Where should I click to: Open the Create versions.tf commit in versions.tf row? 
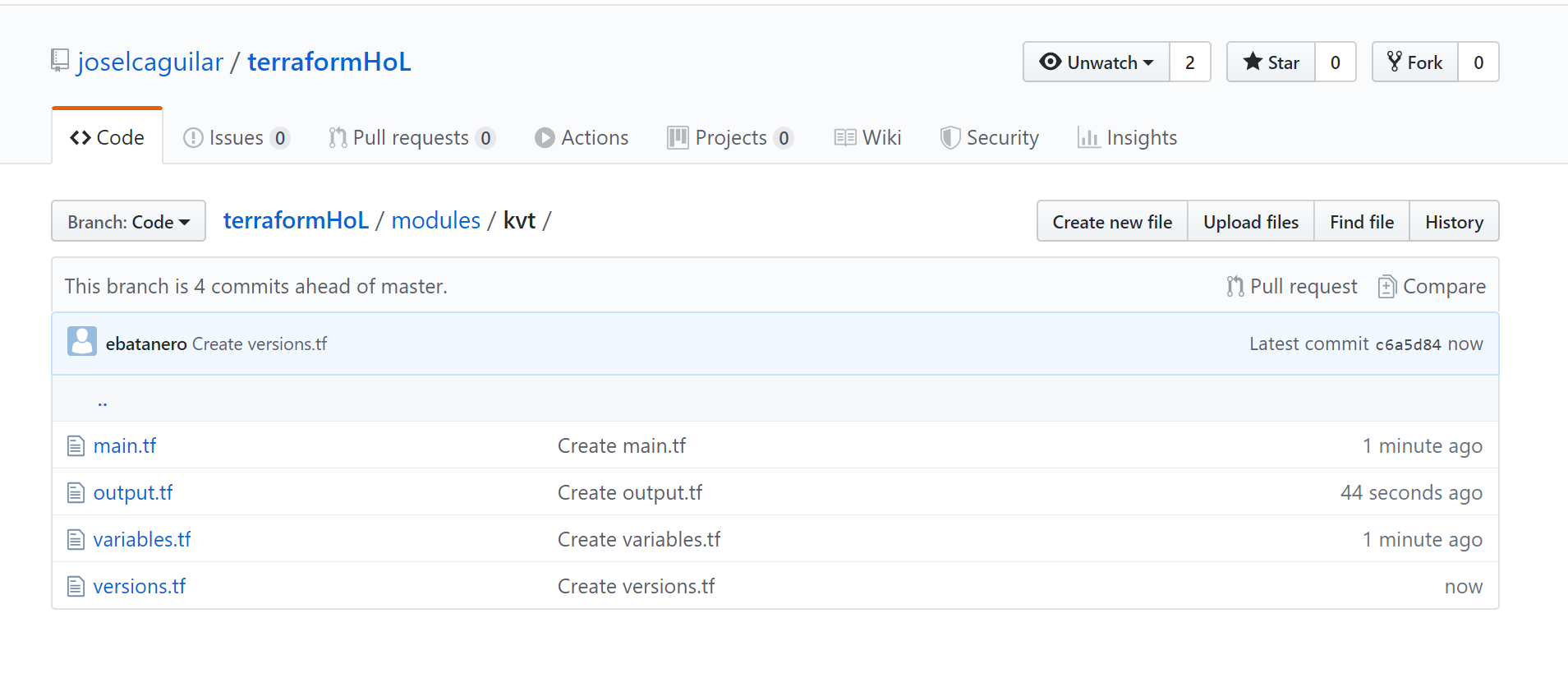click(637, 586)
